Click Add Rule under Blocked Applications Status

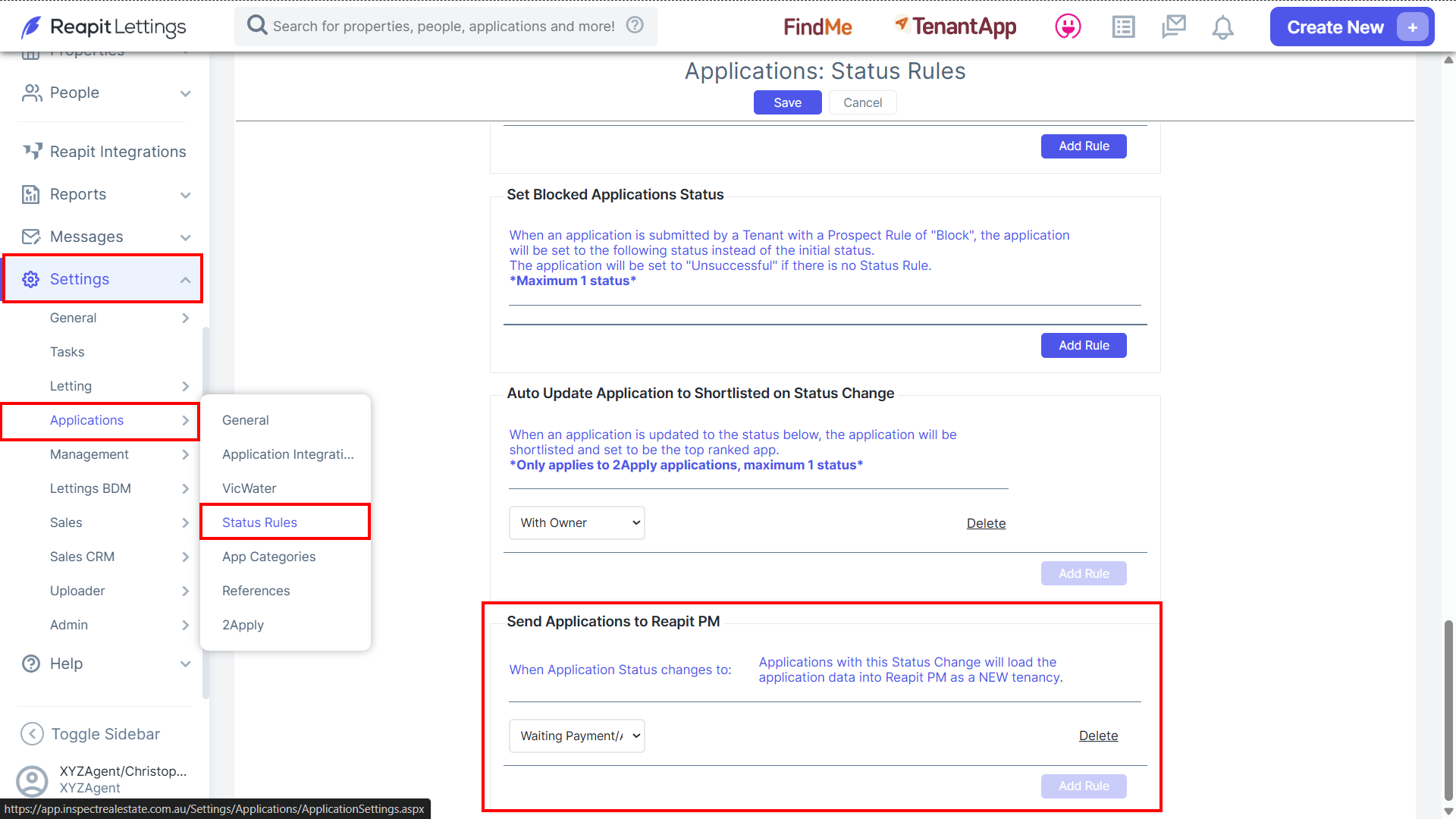coord(1084,346)
